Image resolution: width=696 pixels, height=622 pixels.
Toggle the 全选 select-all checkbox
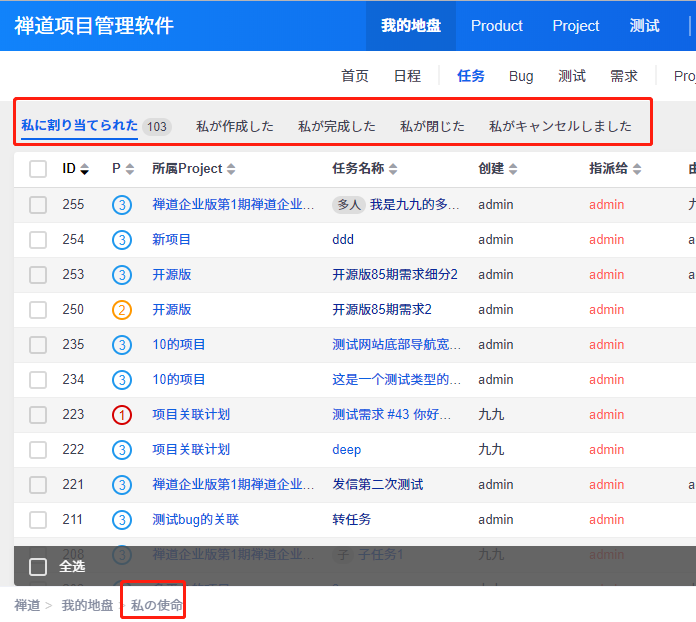(38, 567)
